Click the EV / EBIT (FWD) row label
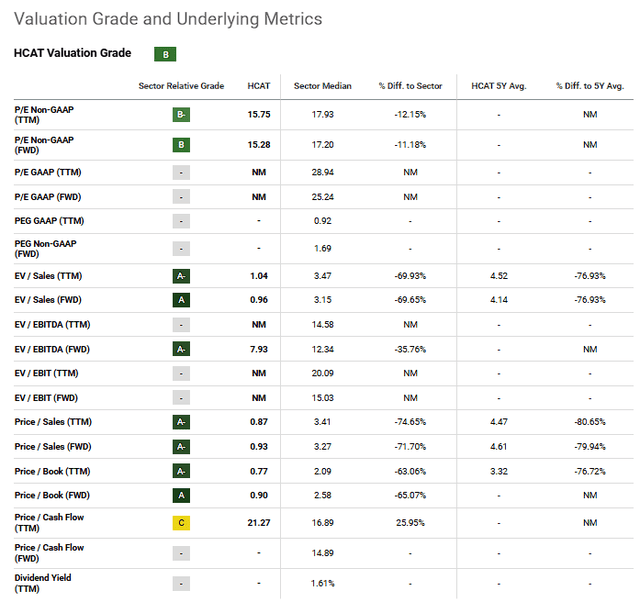The height and width of the screenshot is (613, 640). pyautogui.click(x=48, y=396)
